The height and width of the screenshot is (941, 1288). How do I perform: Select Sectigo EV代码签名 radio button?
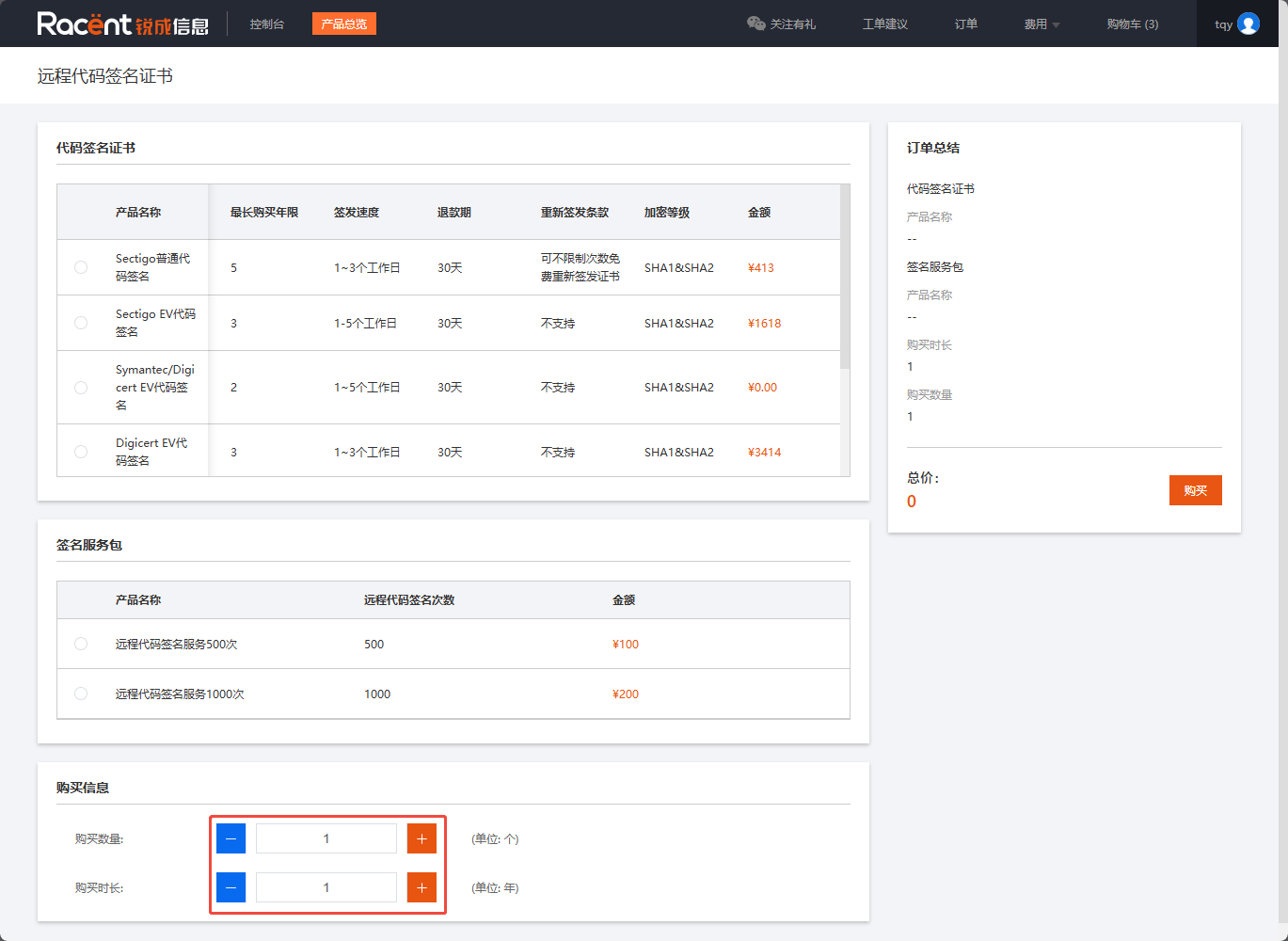81,323
